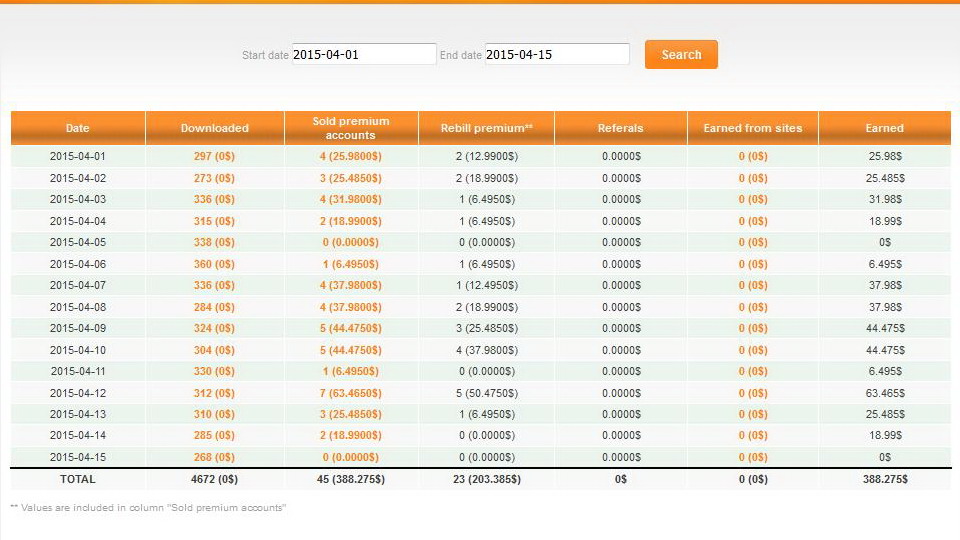Image resolution: width=960 pixels, height=540 pixels.
Task: Click the End date input field
Action: point(557,55)
